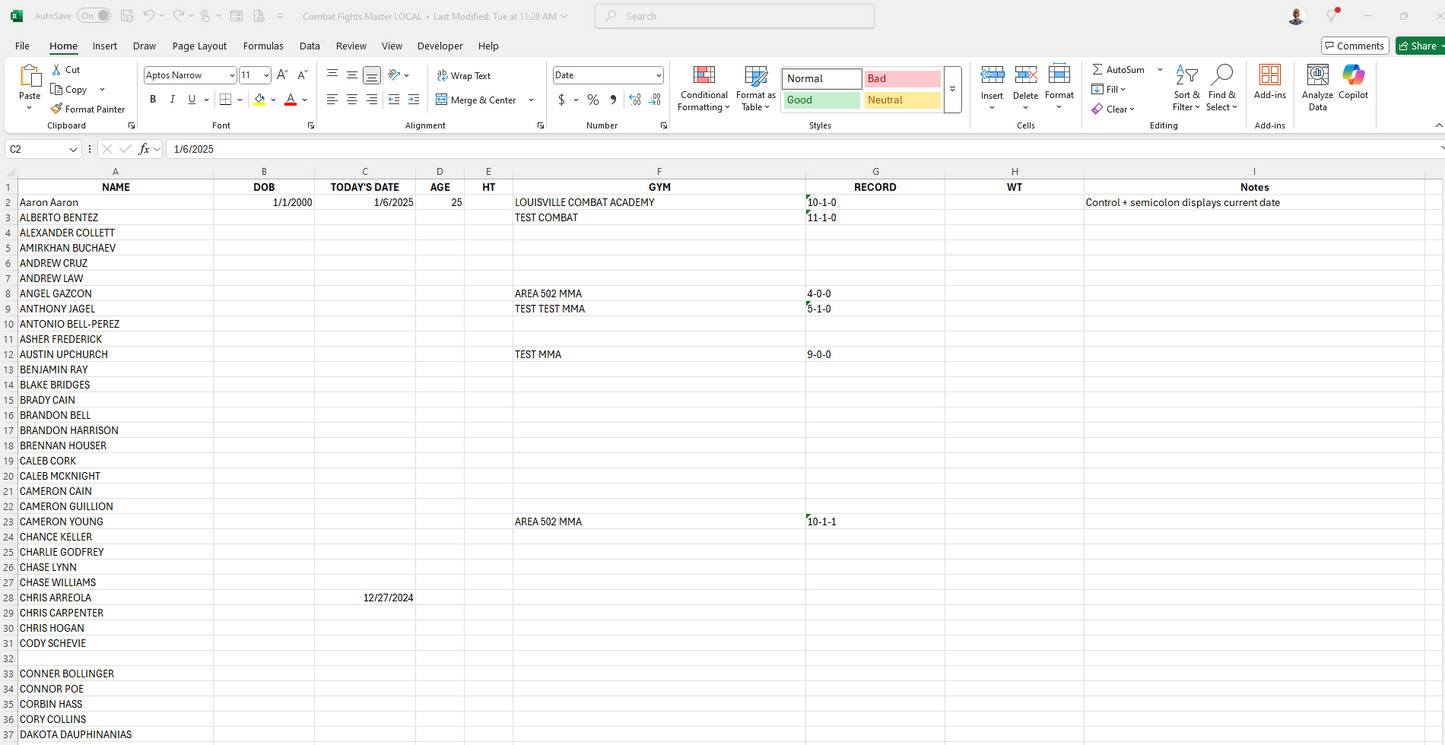
Task: Open the Number Format dropdown showing Date
Action: [607, 75]
